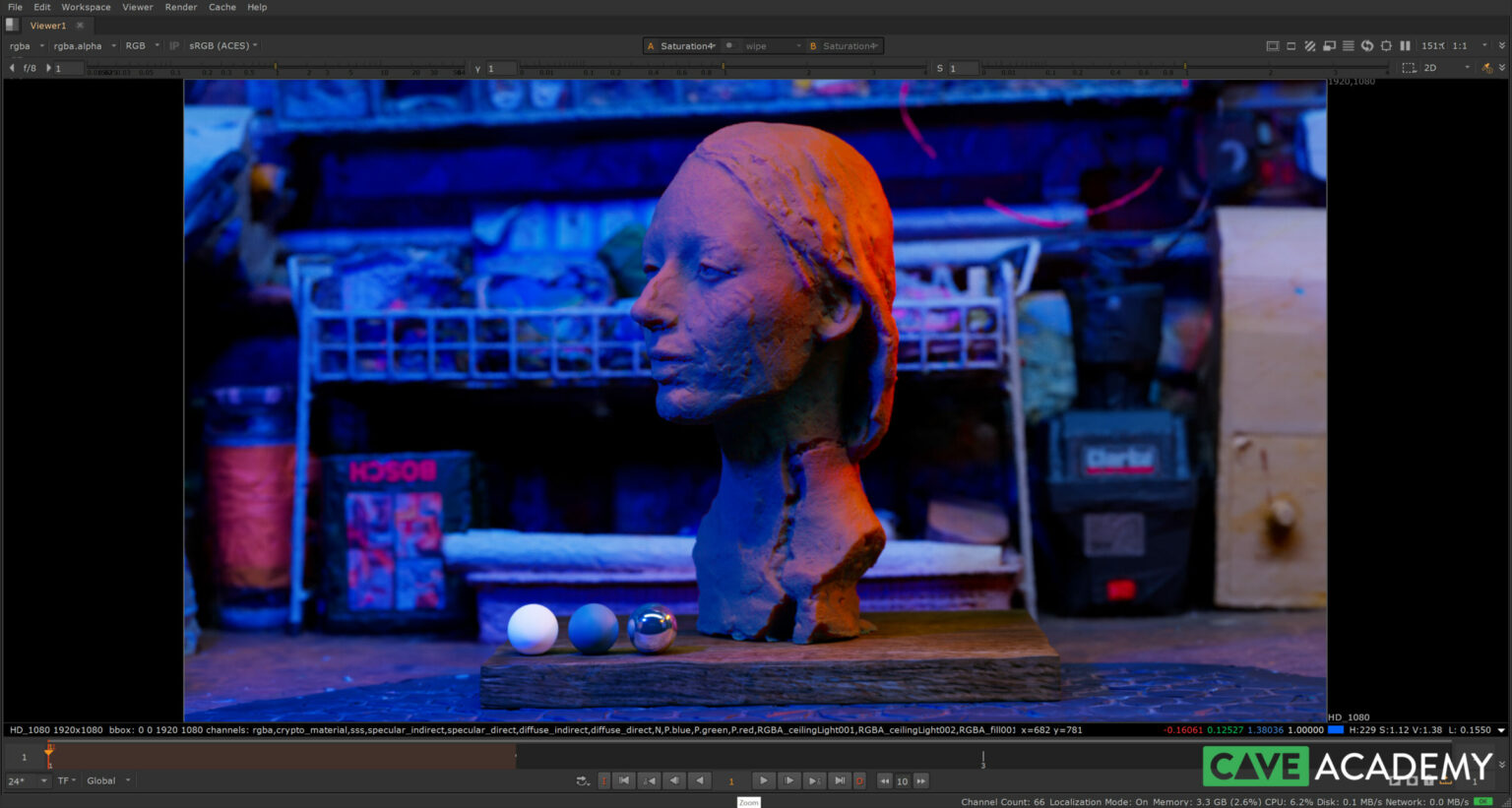Click the playback loop mode icon
Image resolution: width=1512 pixels, height=808 pixels.
pos(583,780)
